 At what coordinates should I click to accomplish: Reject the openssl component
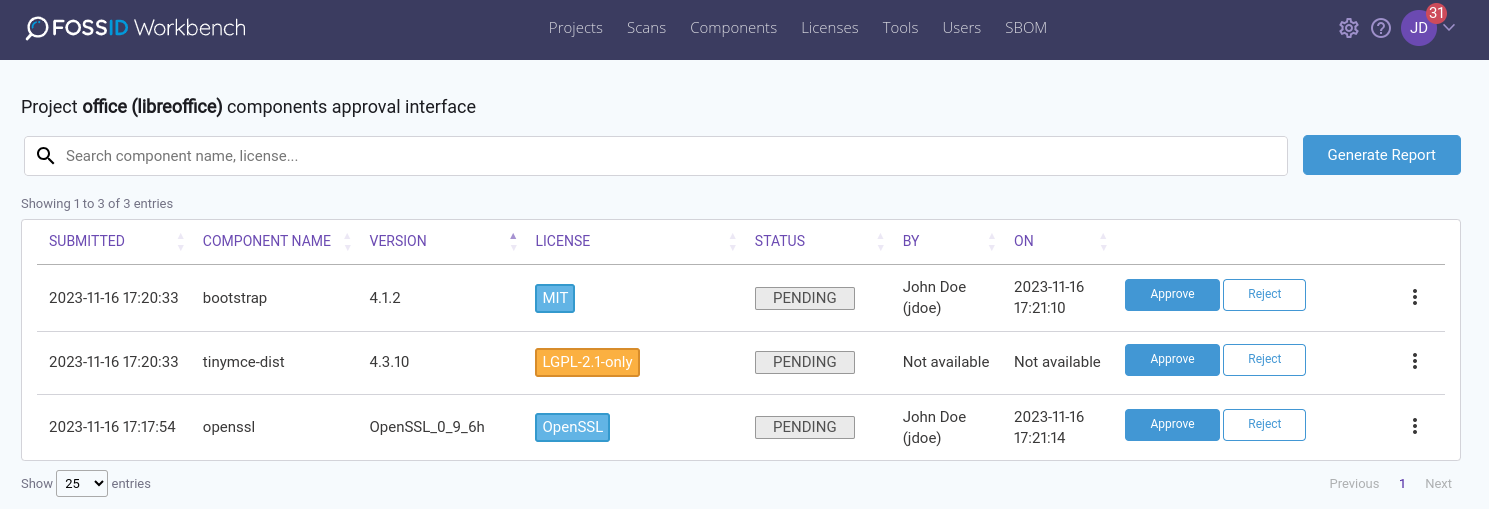tap(1264, 425)
